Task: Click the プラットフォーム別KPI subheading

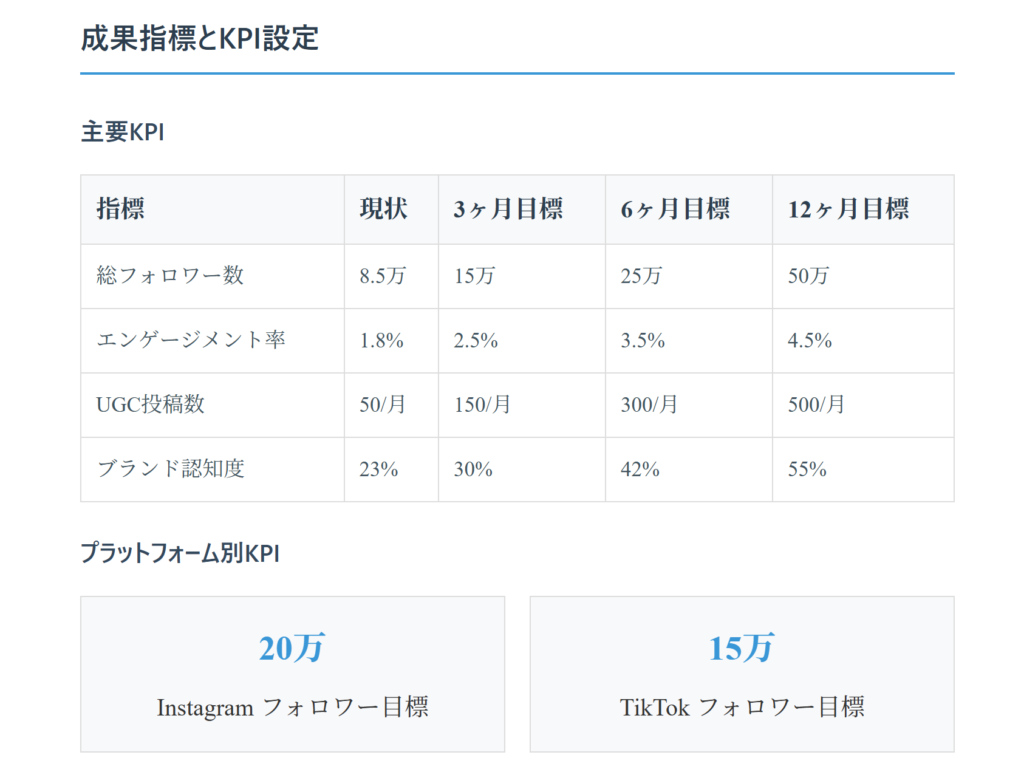Action: 180,553
